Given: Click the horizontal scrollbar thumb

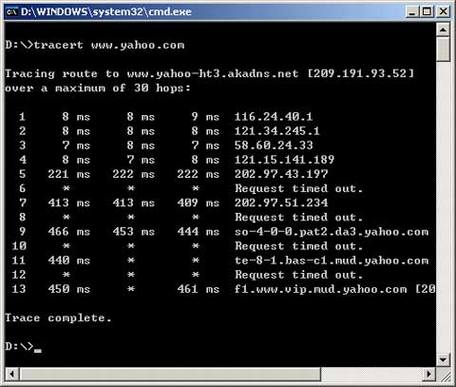Looking at the screenshot, I should pos(170,374).
